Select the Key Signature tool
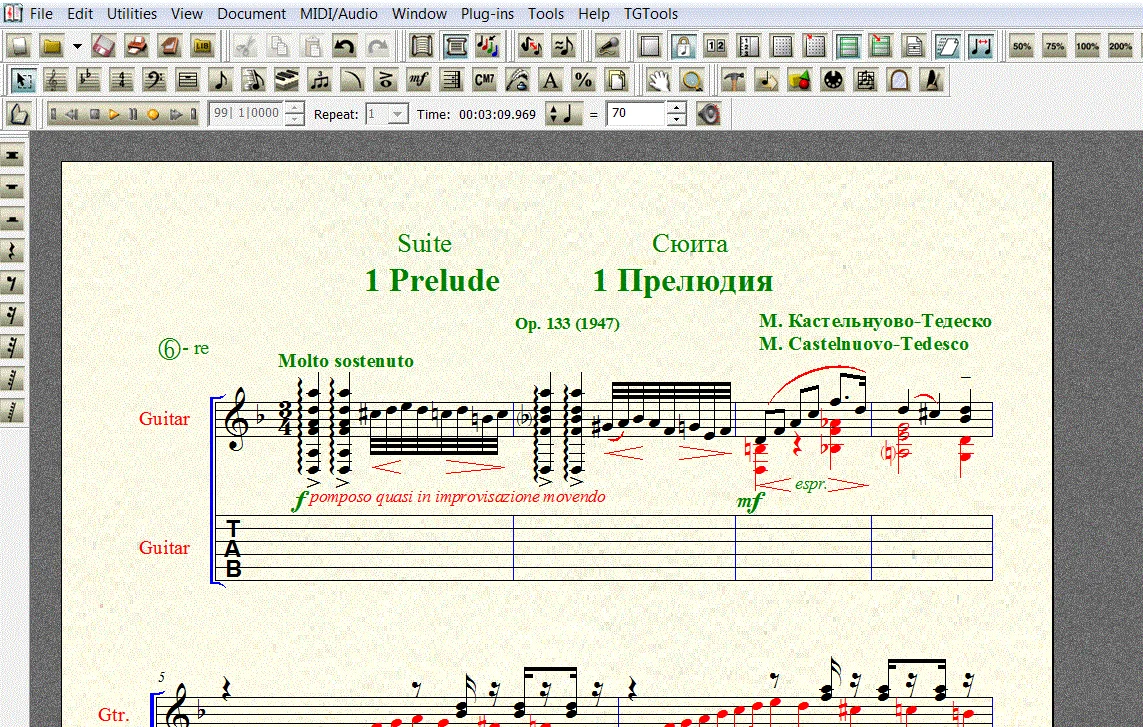 pyautogui.click(x=88, y=79)
